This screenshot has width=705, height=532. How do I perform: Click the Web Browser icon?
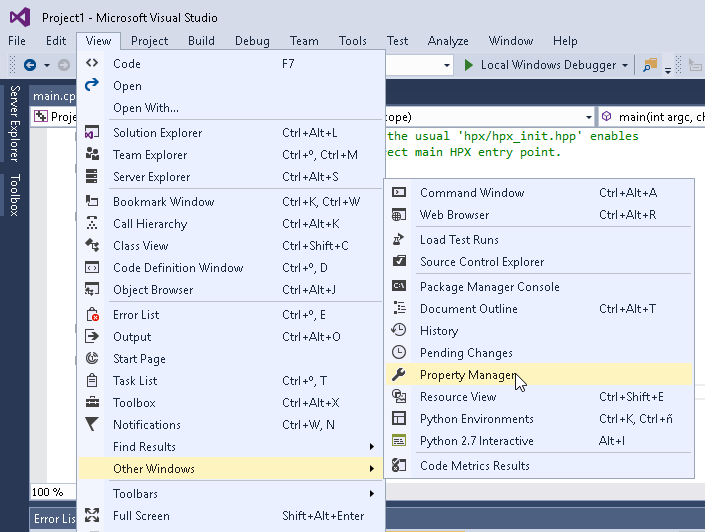(x=399, y=215)
